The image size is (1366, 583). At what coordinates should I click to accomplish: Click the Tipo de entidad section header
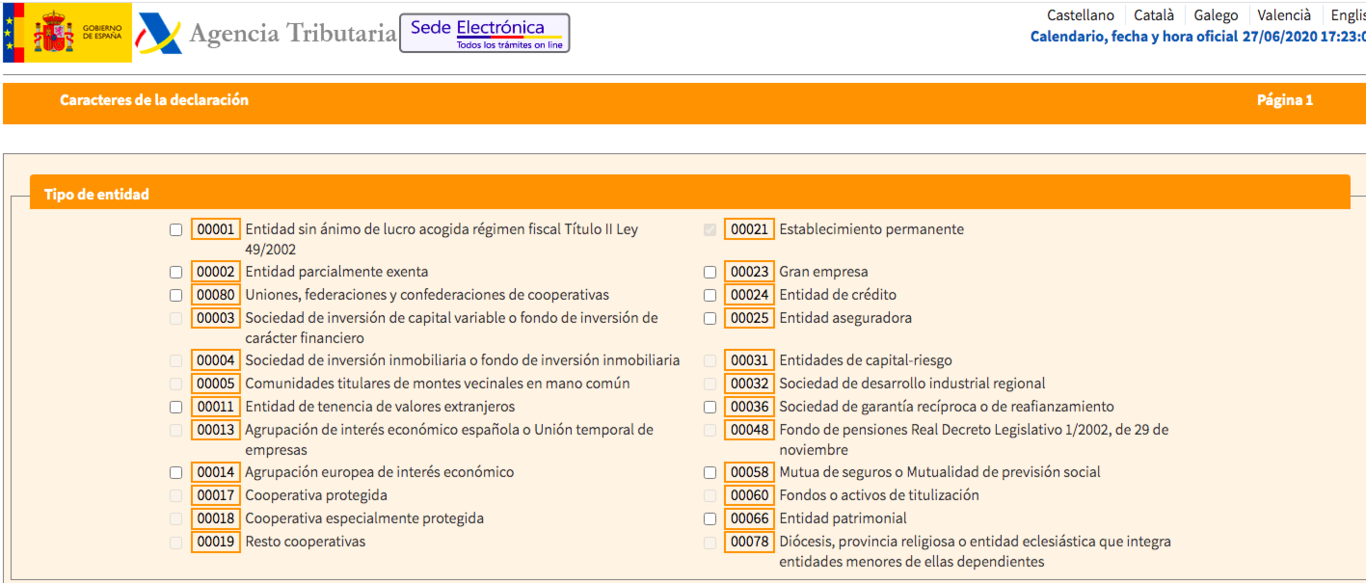(97, 194)
